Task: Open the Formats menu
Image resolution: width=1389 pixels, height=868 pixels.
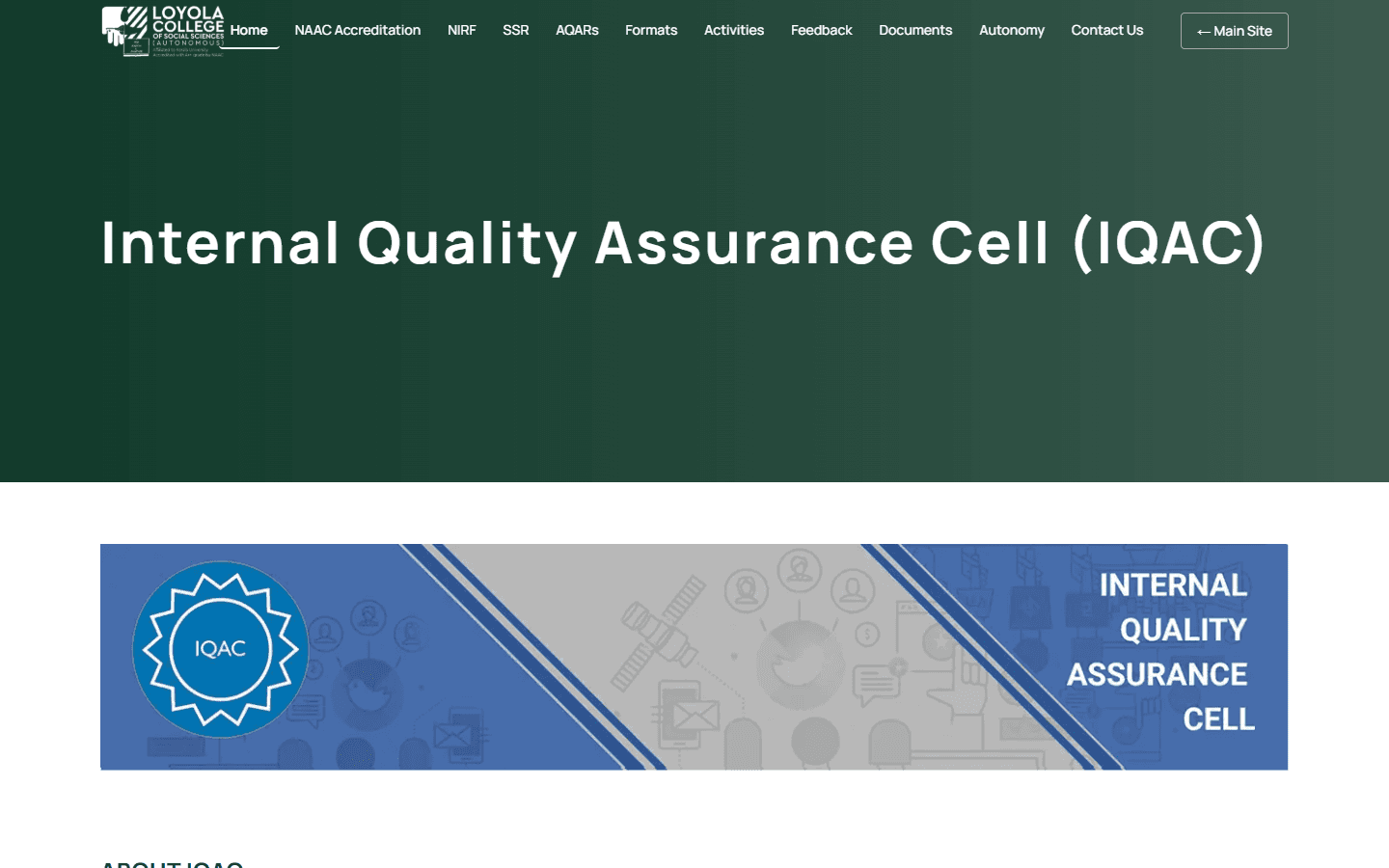Action: tap(651, 30)
